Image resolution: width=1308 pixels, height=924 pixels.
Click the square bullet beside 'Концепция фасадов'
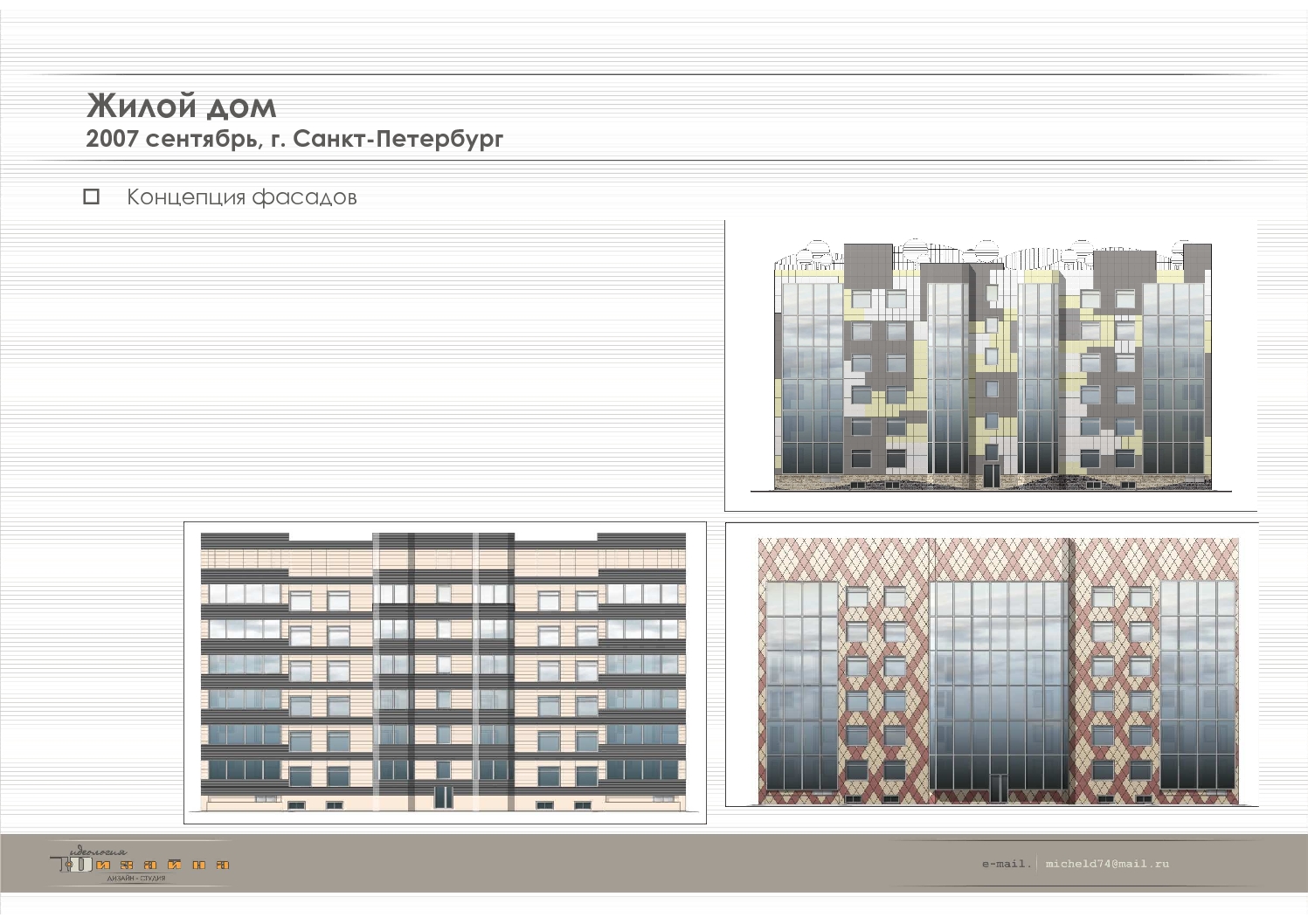91,197
